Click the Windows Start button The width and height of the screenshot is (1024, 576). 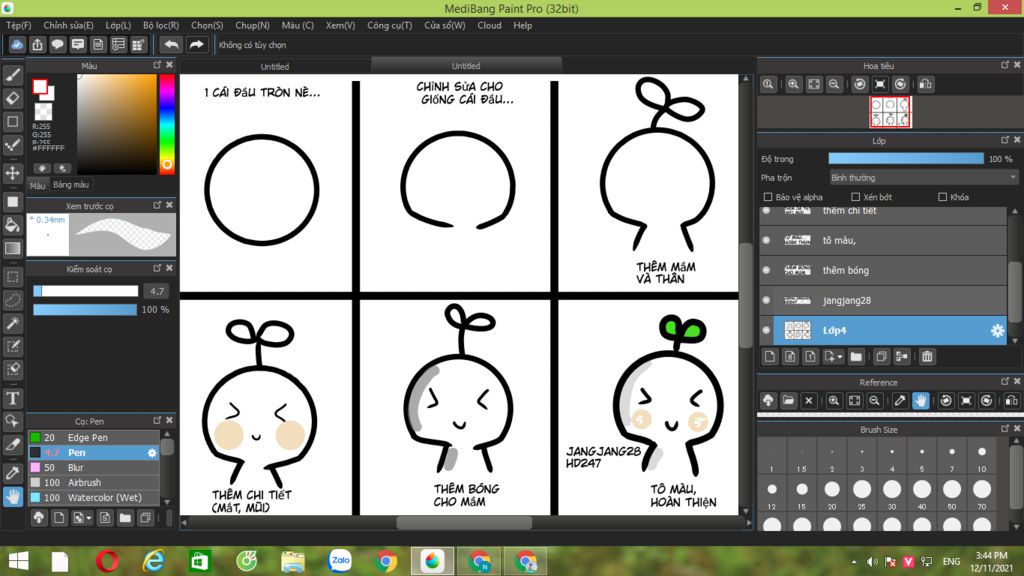18,561
